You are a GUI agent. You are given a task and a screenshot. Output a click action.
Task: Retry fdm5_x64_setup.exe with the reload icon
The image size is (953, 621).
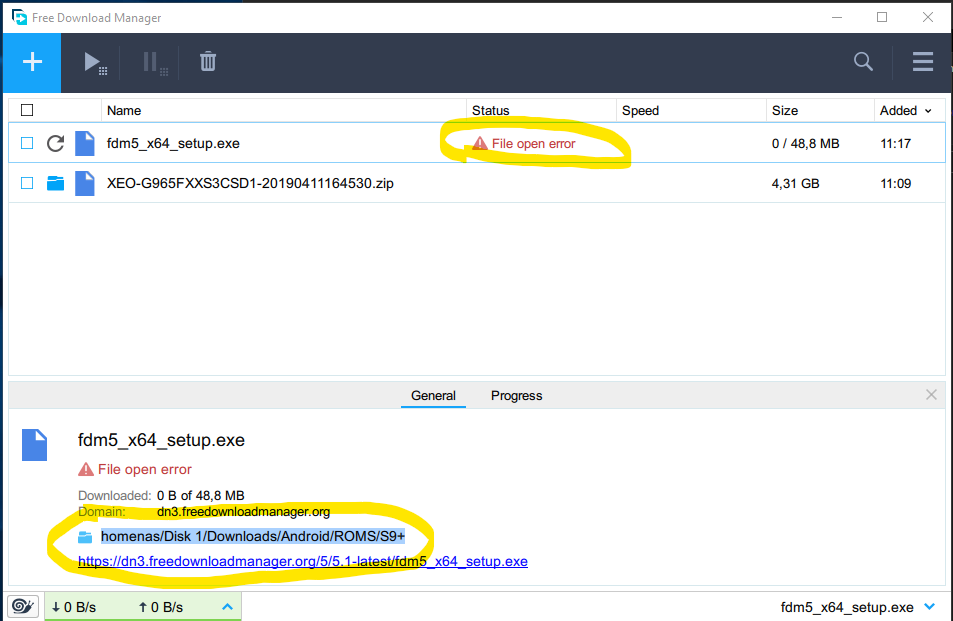pos(55,143)
